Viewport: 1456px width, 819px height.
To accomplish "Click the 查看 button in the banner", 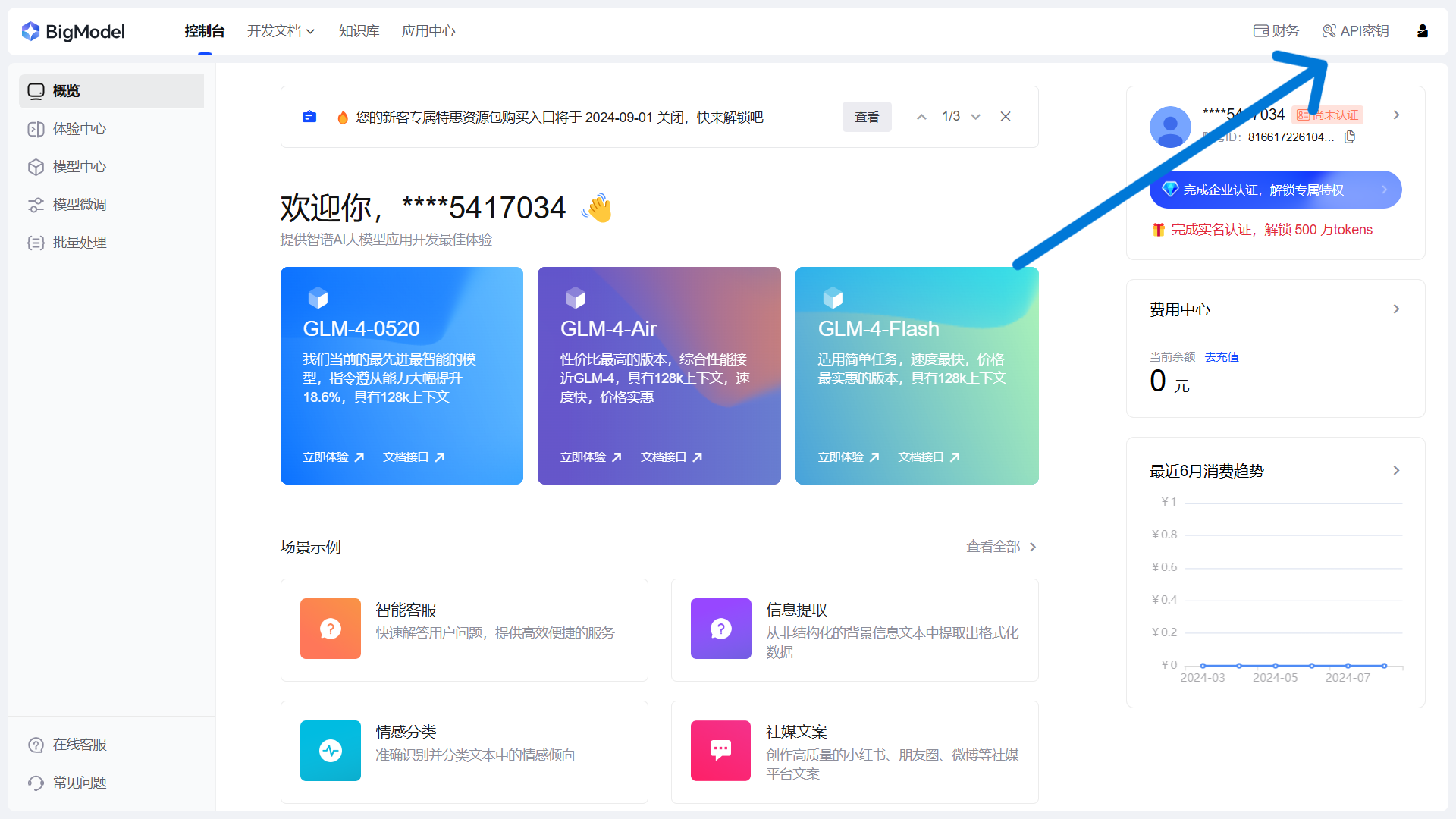I will (867, 117).
